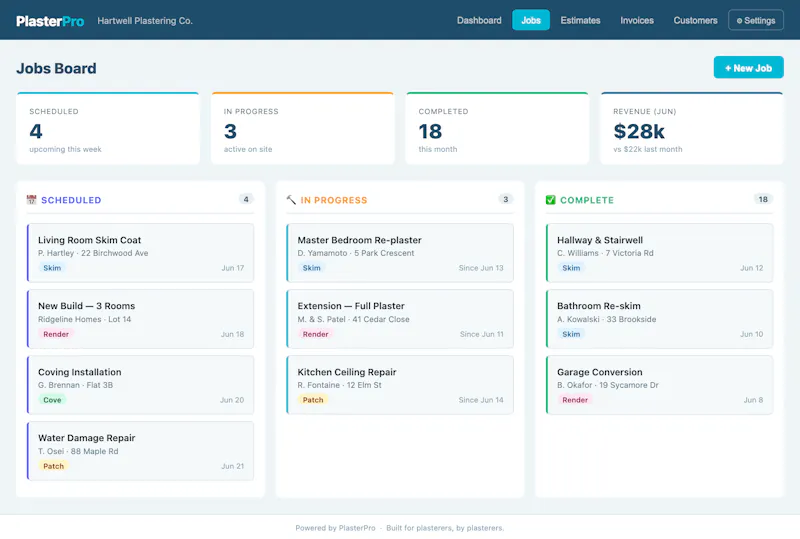Open the Garage Conversion job card
This screenshot has width=800, height=539.
click(659, 385)
